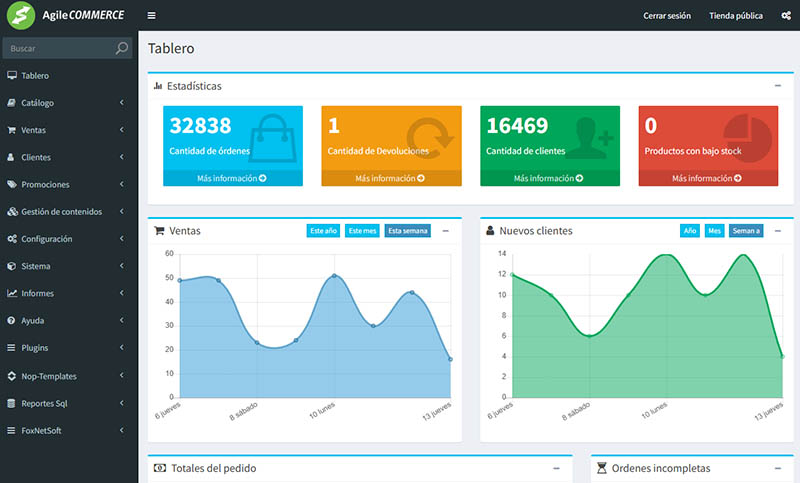Click the Clientes user icon in sidebar

coord(11,157)
